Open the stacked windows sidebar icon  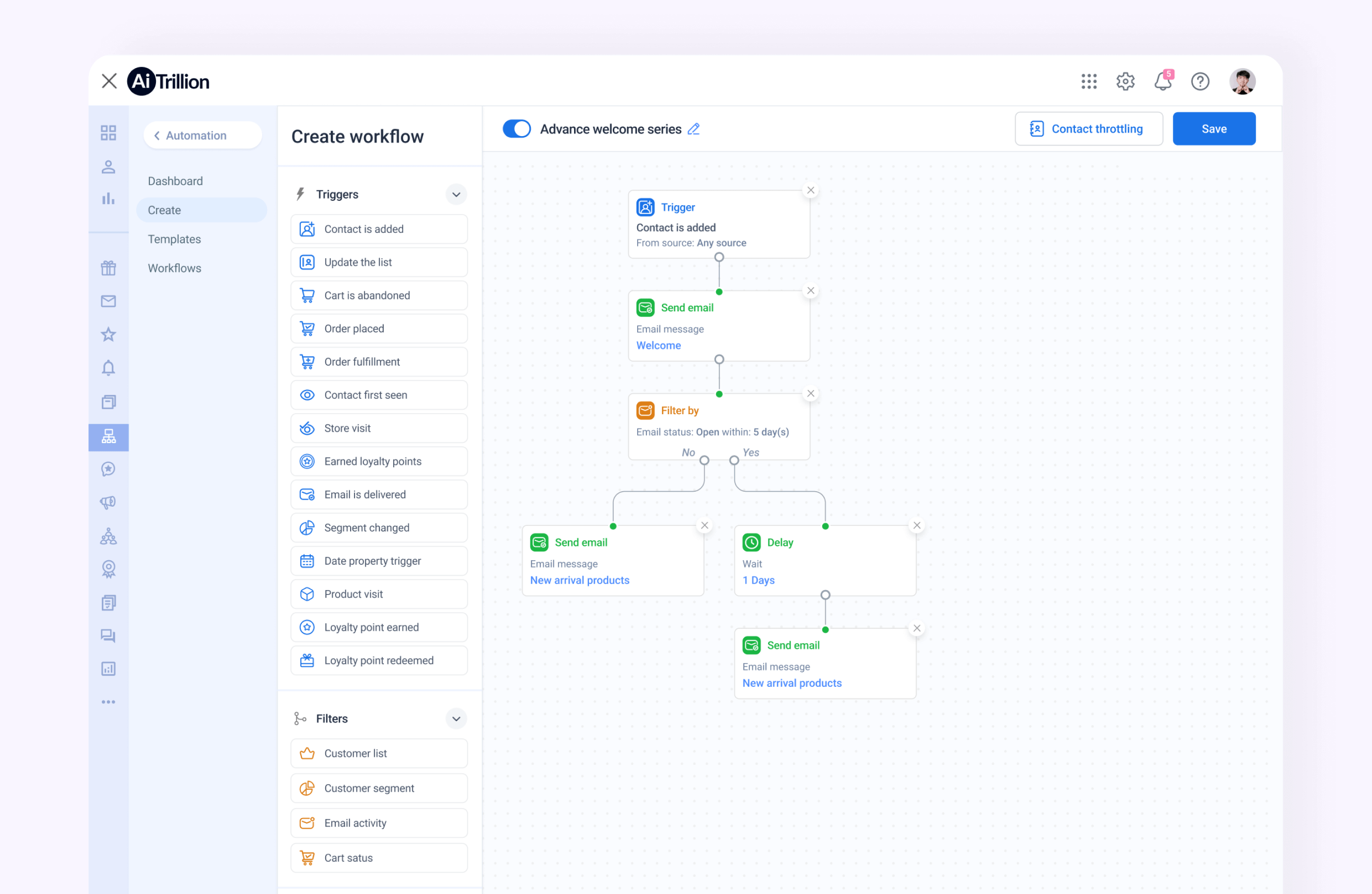(108, 401)
